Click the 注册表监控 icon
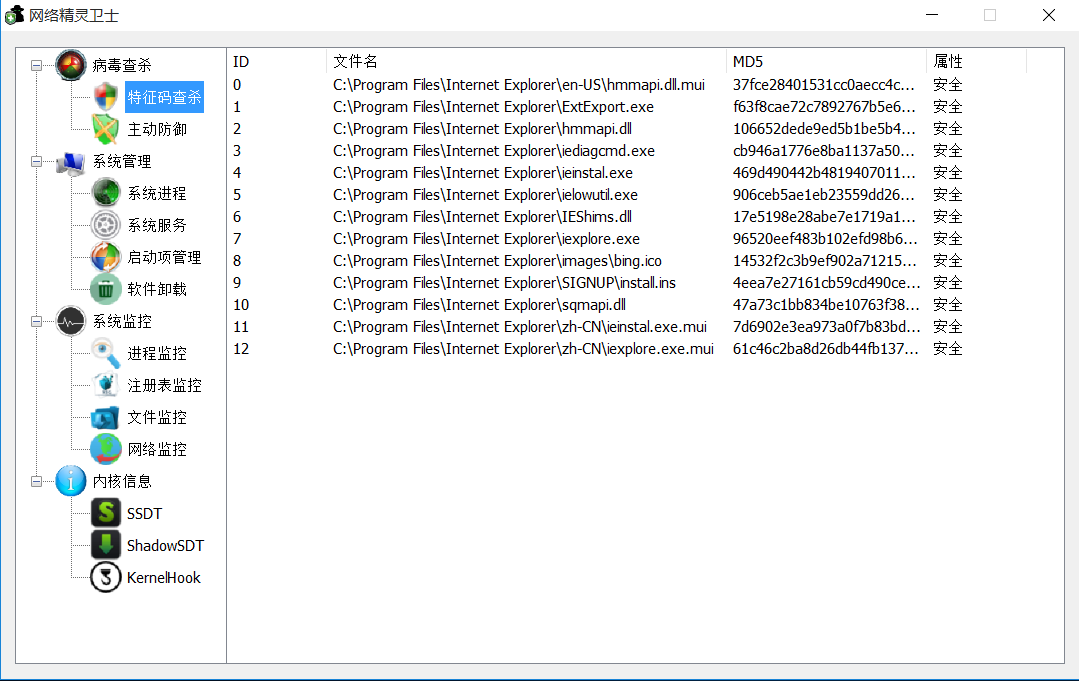This screenshot has width=1079, height=681. point(105,385)
